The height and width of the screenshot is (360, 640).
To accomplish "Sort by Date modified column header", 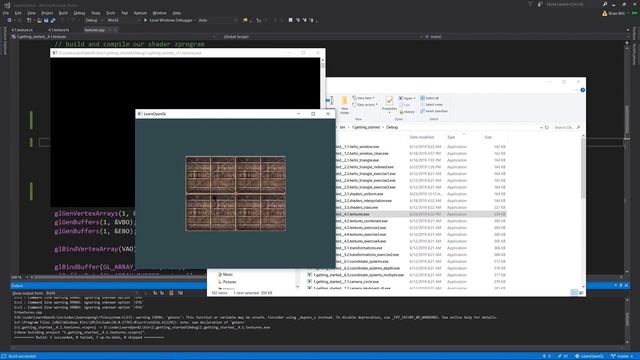I will tap(422, 137).
